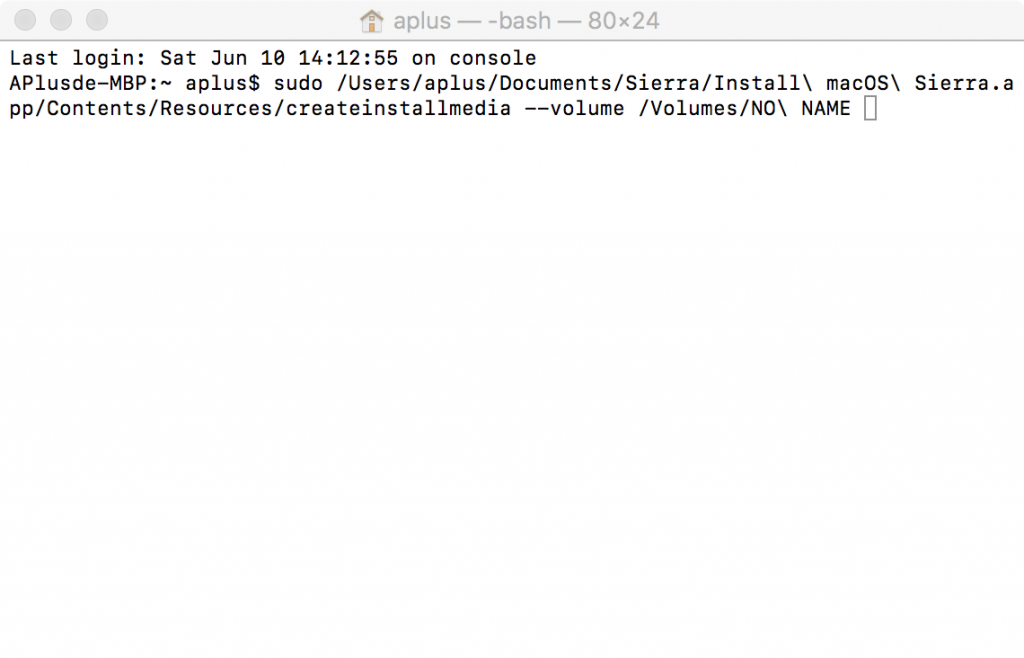Screen dimensions: 1024x658
Task: Click the minimize window button
Action: click(61, 20)
